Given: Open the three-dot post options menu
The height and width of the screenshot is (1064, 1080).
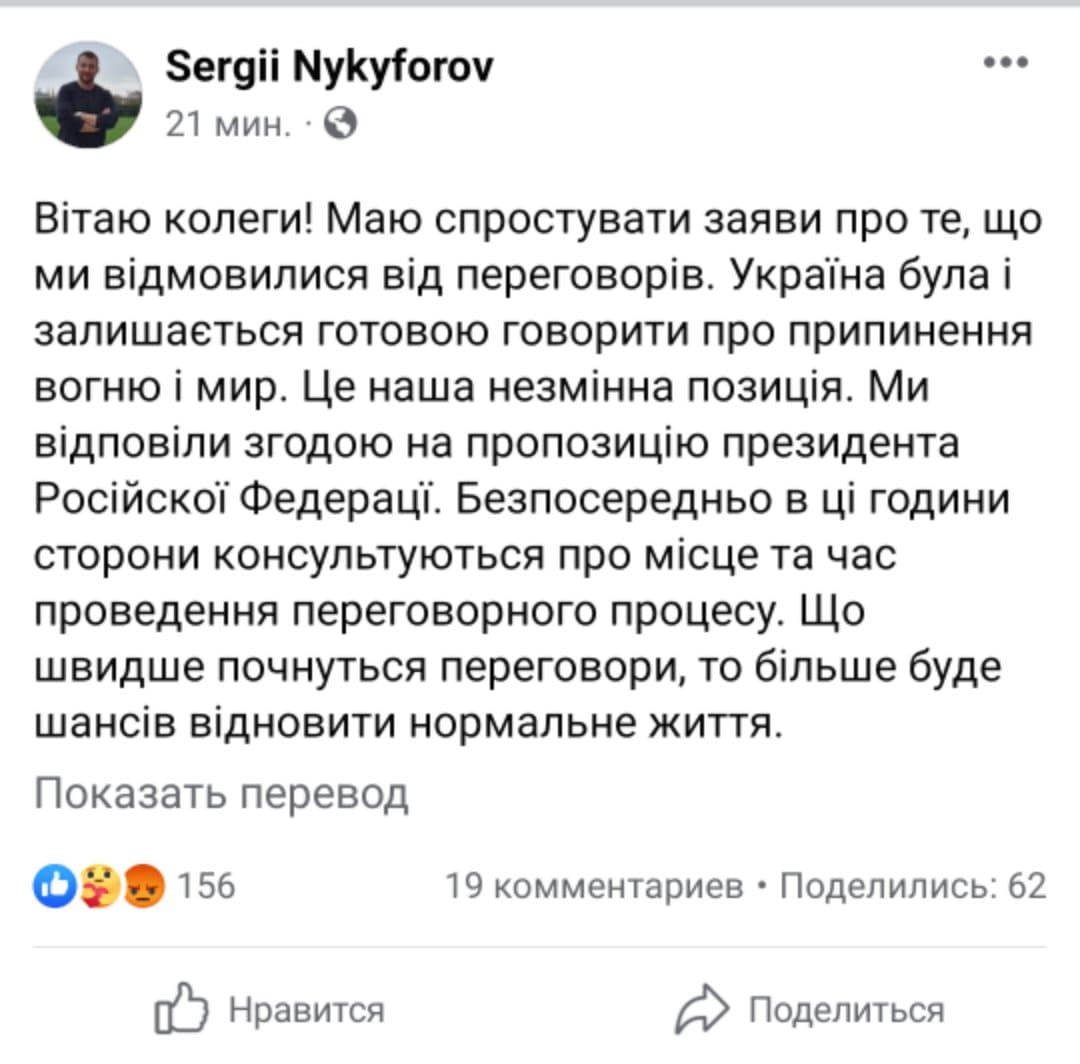Looking at the screenshot, I should click(1006, 62).
